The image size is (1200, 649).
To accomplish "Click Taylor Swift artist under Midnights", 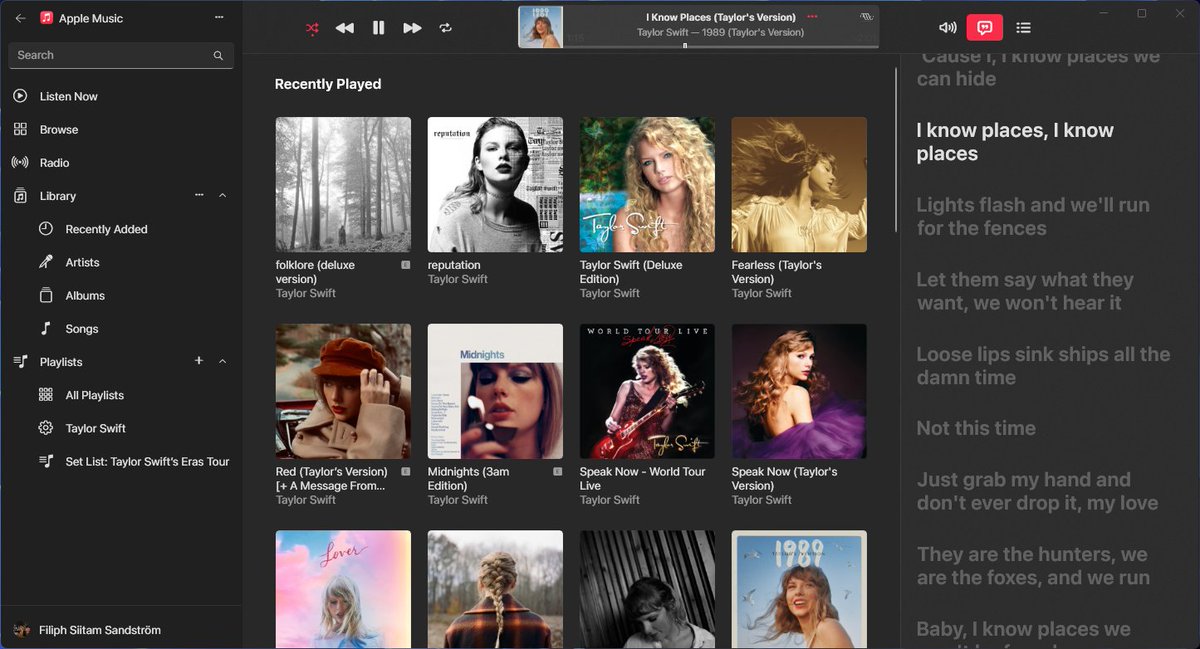I will (458, 500).
